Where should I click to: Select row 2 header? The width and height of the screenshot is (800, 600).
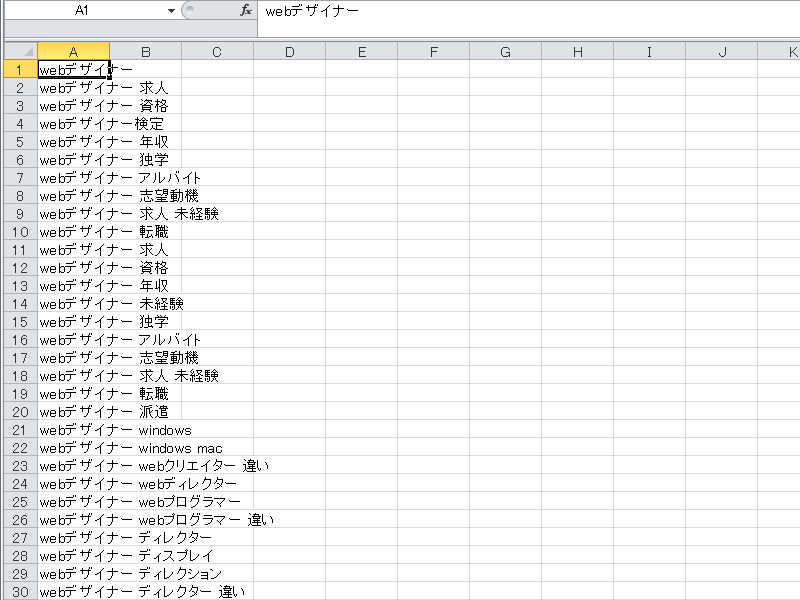pyautogui.click(x=20, y=88)
